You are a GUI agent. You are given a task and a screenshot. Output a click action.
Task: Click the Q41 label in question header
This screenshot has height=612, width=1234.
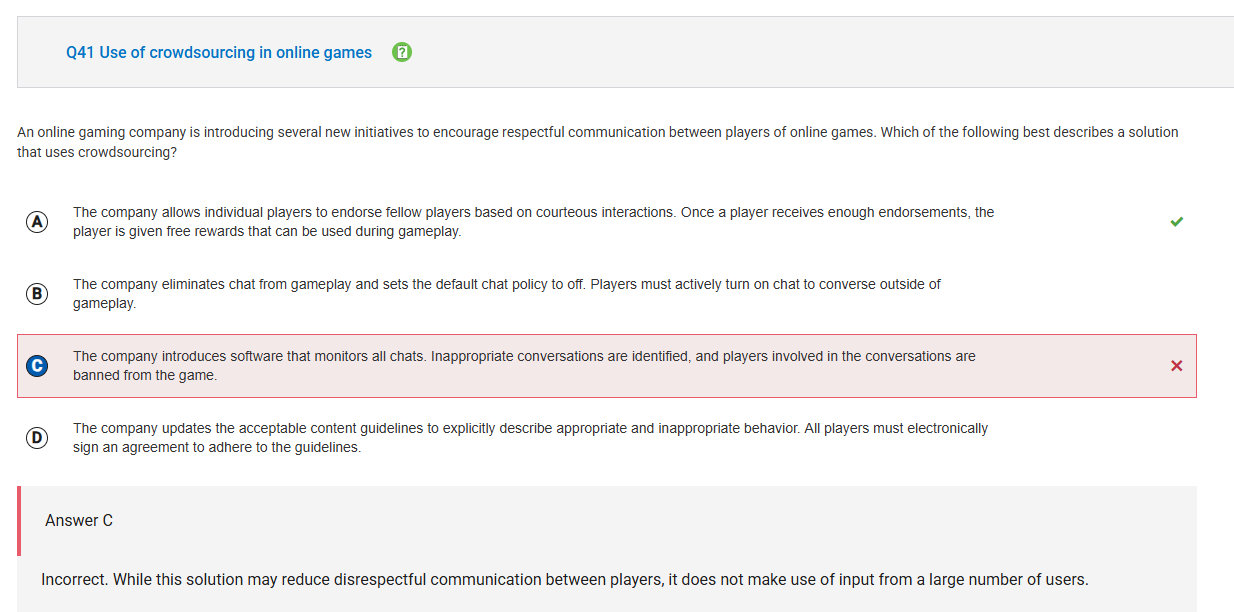tap(80, 52)
